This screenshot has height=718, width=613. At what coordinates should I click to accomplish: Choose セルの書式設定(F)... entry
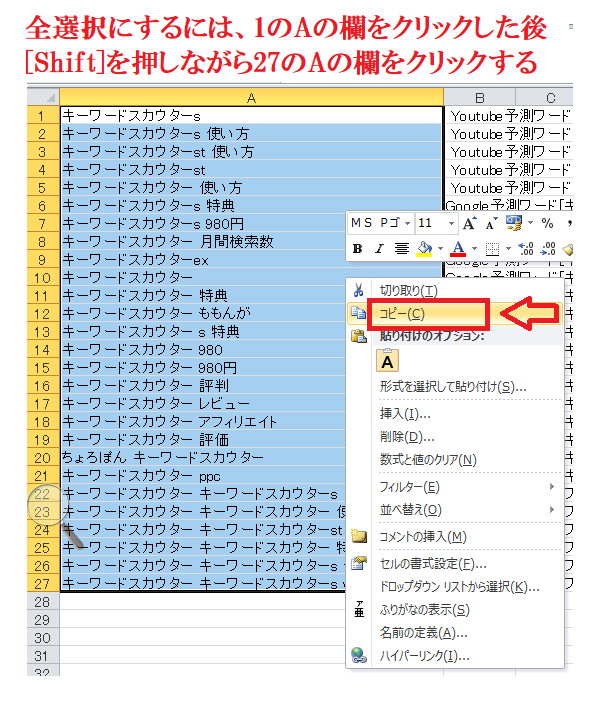click(x=433, y=564)
